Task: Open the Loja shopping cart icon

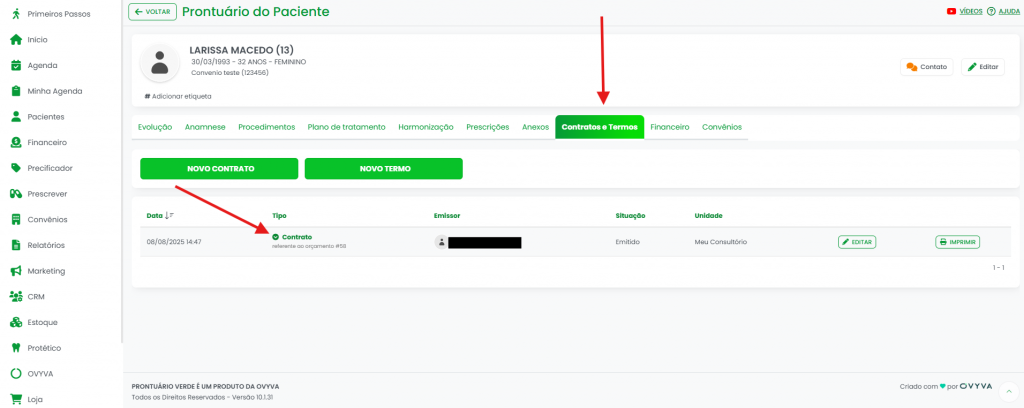Action: [x=15, y=399]
